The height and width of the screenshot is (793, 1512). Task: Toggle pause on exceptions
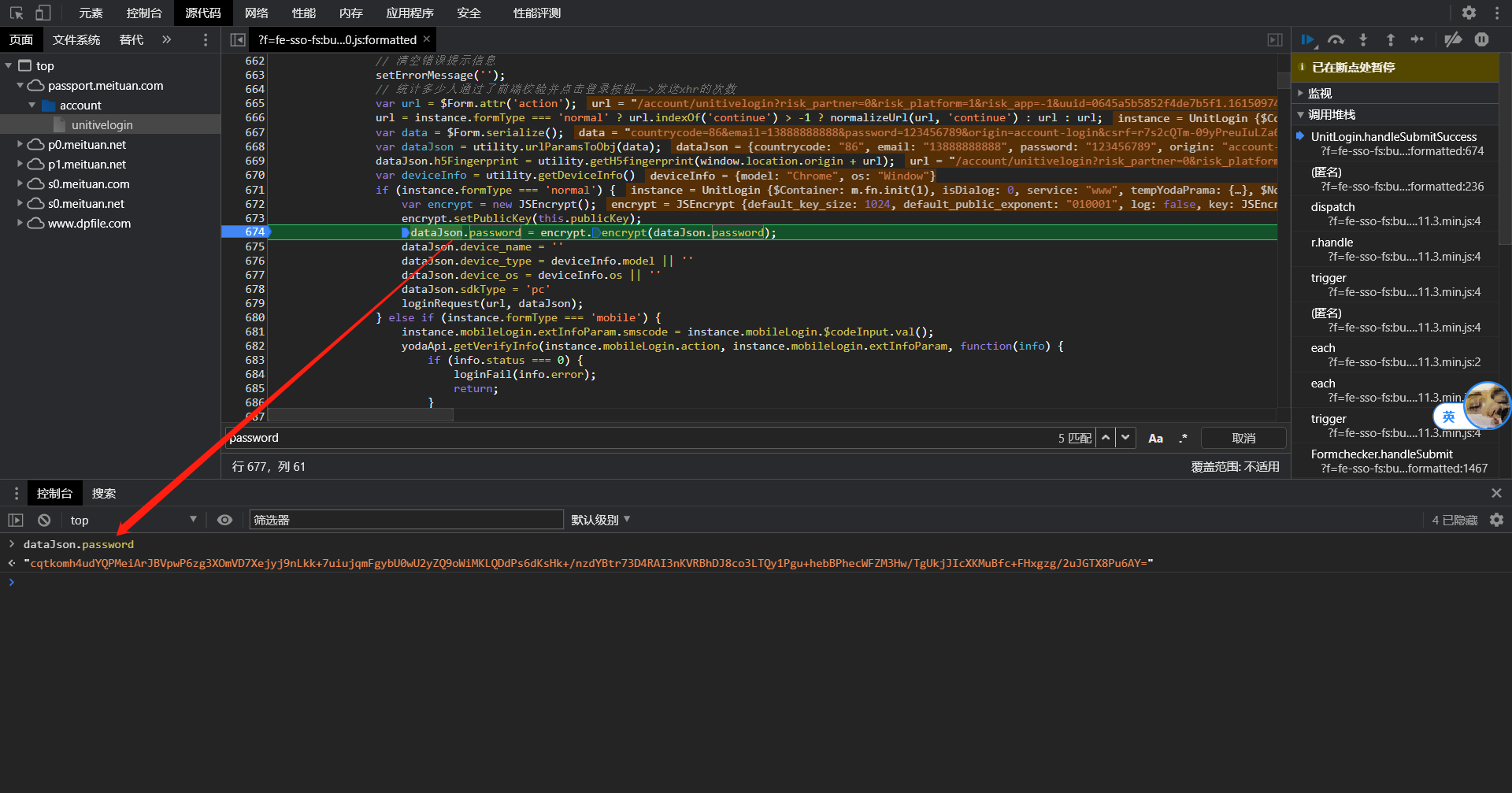pyautogui.click(x=1481, y=39)
